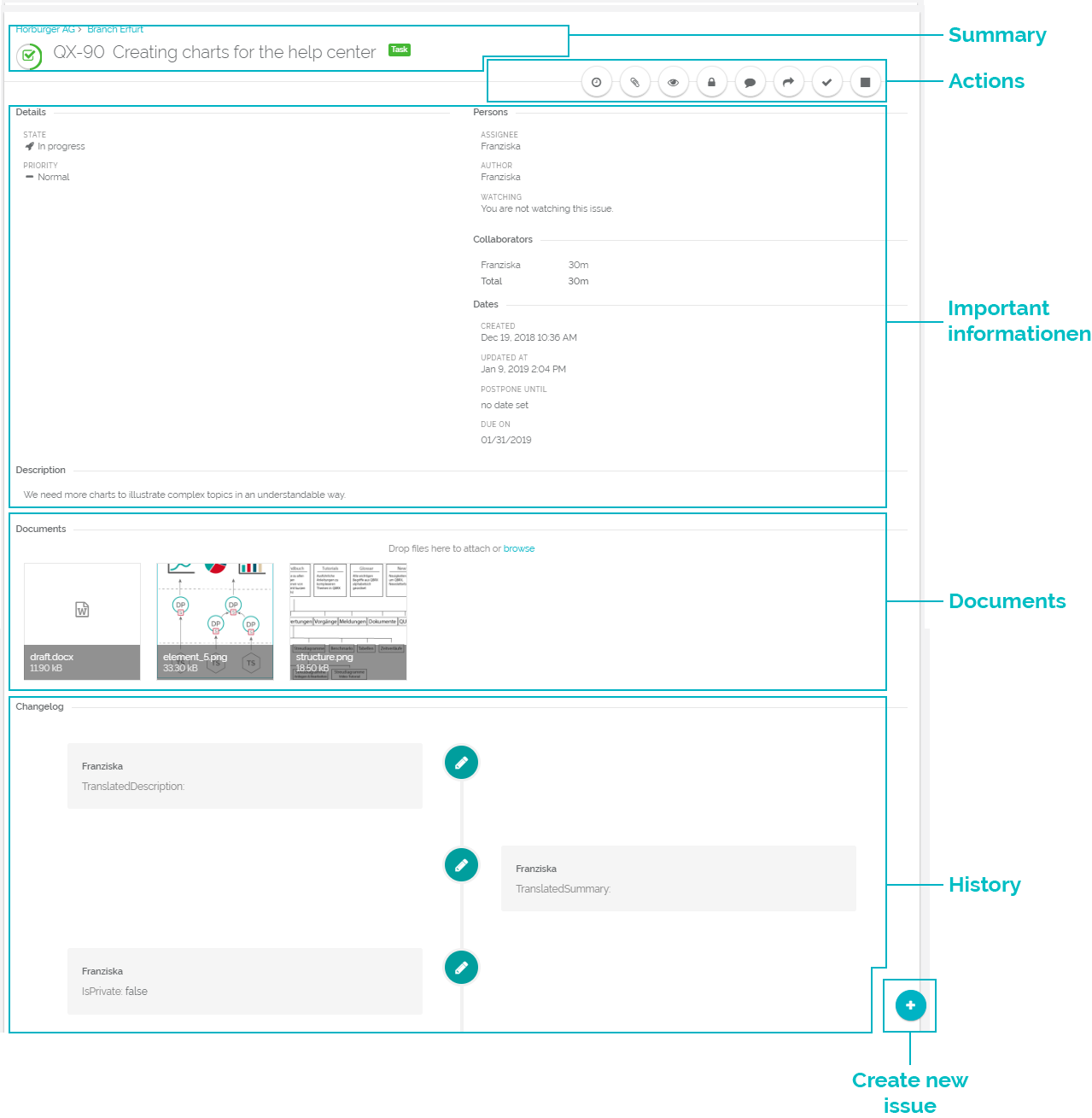Viewport: 1092px width, 1118px height.
Task: Click author name Franziska under AUTHOR
Action: click(x=500, y=177)
